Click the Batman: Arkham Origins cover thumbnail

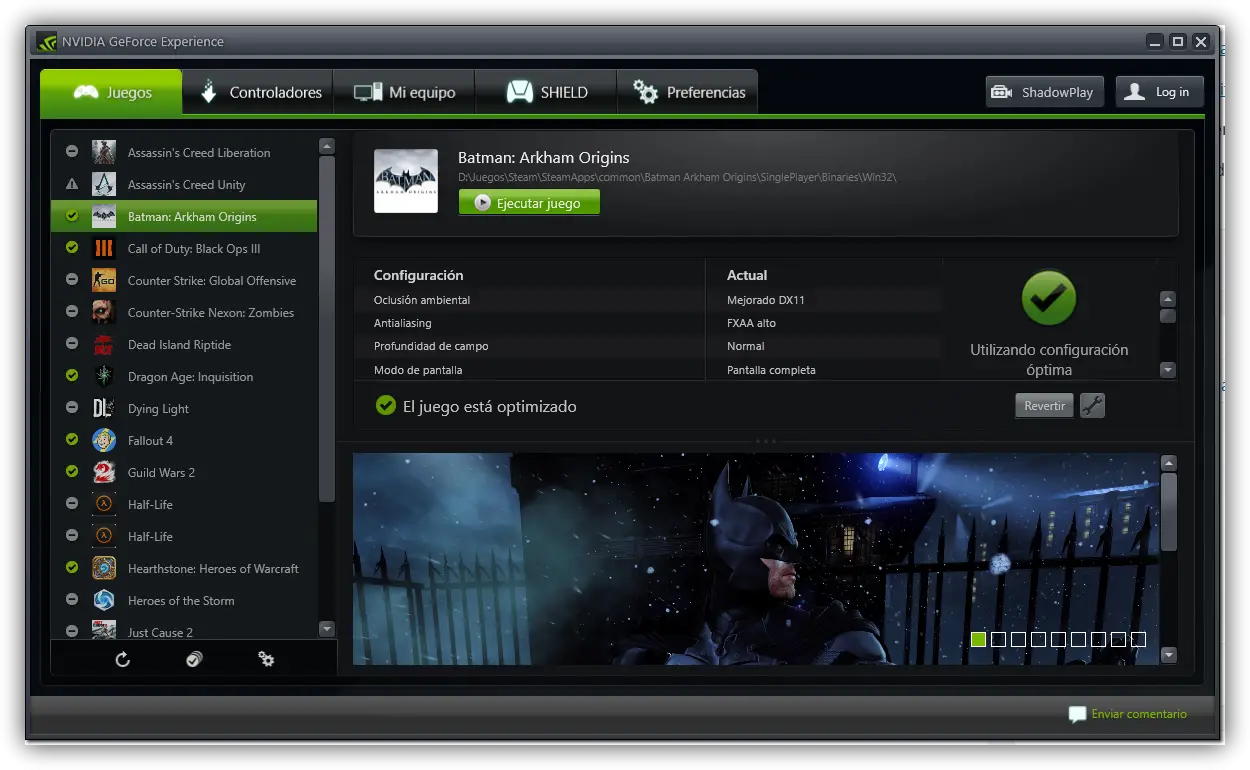pos(406,181)
